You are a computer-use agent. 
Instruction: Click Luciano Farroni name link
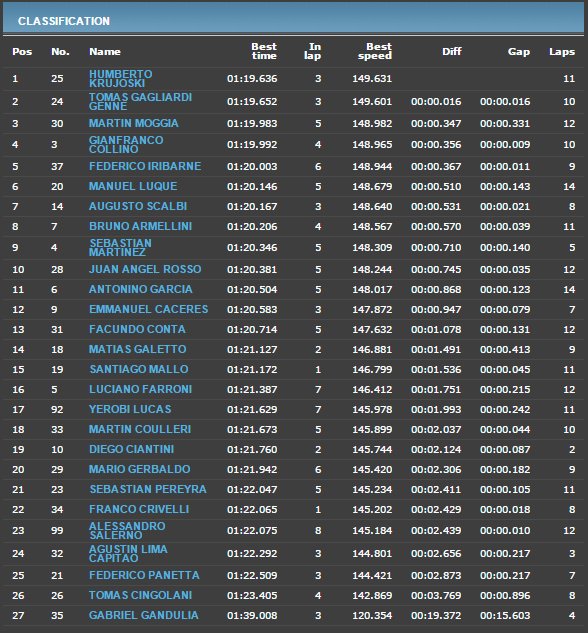click(x=140, y=389)
